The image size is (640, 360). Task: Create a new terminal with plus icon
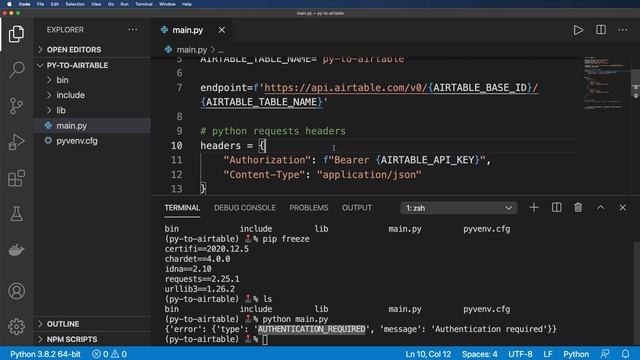coord(533,208)
